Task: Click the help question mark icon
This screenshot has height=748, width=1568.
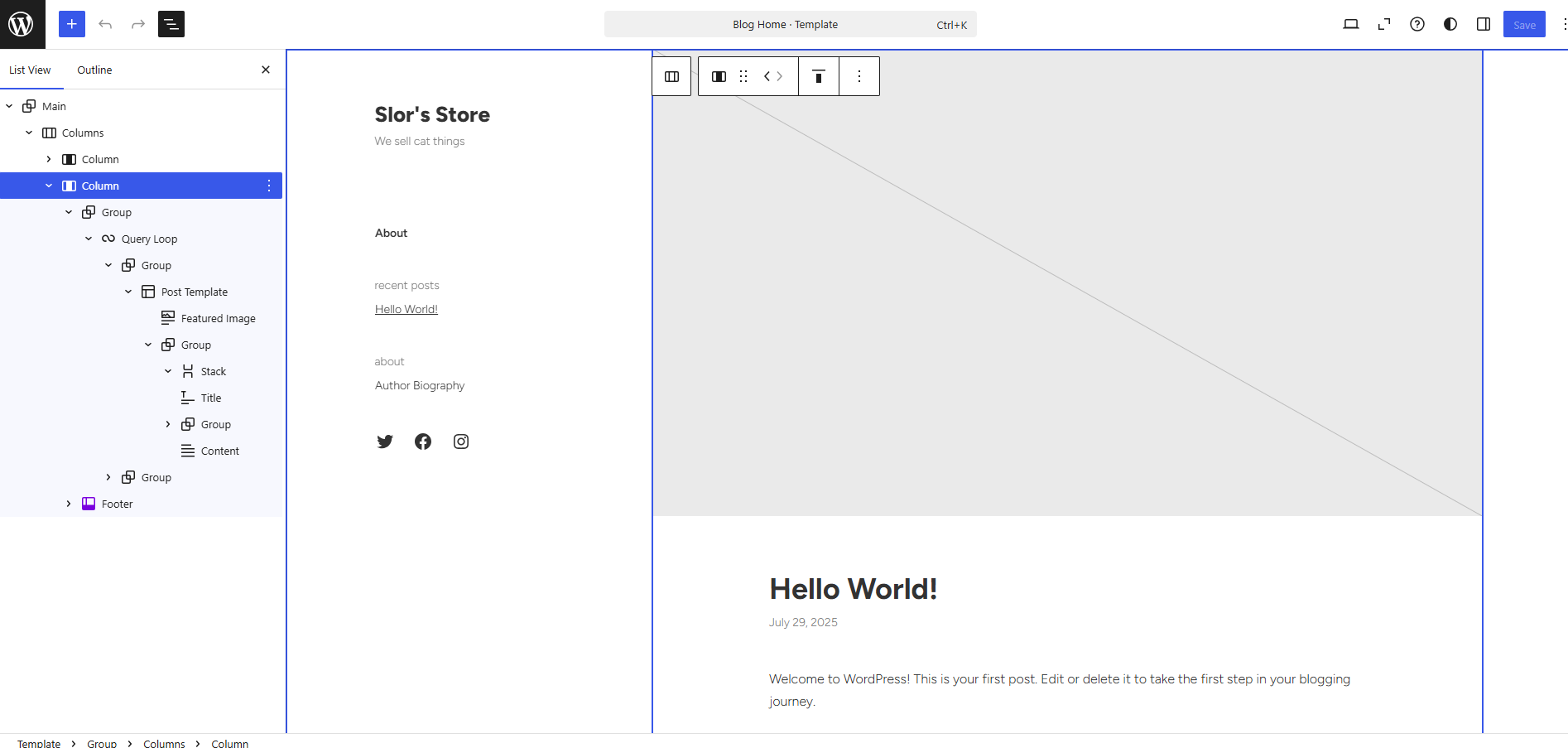Action: 1416,24
